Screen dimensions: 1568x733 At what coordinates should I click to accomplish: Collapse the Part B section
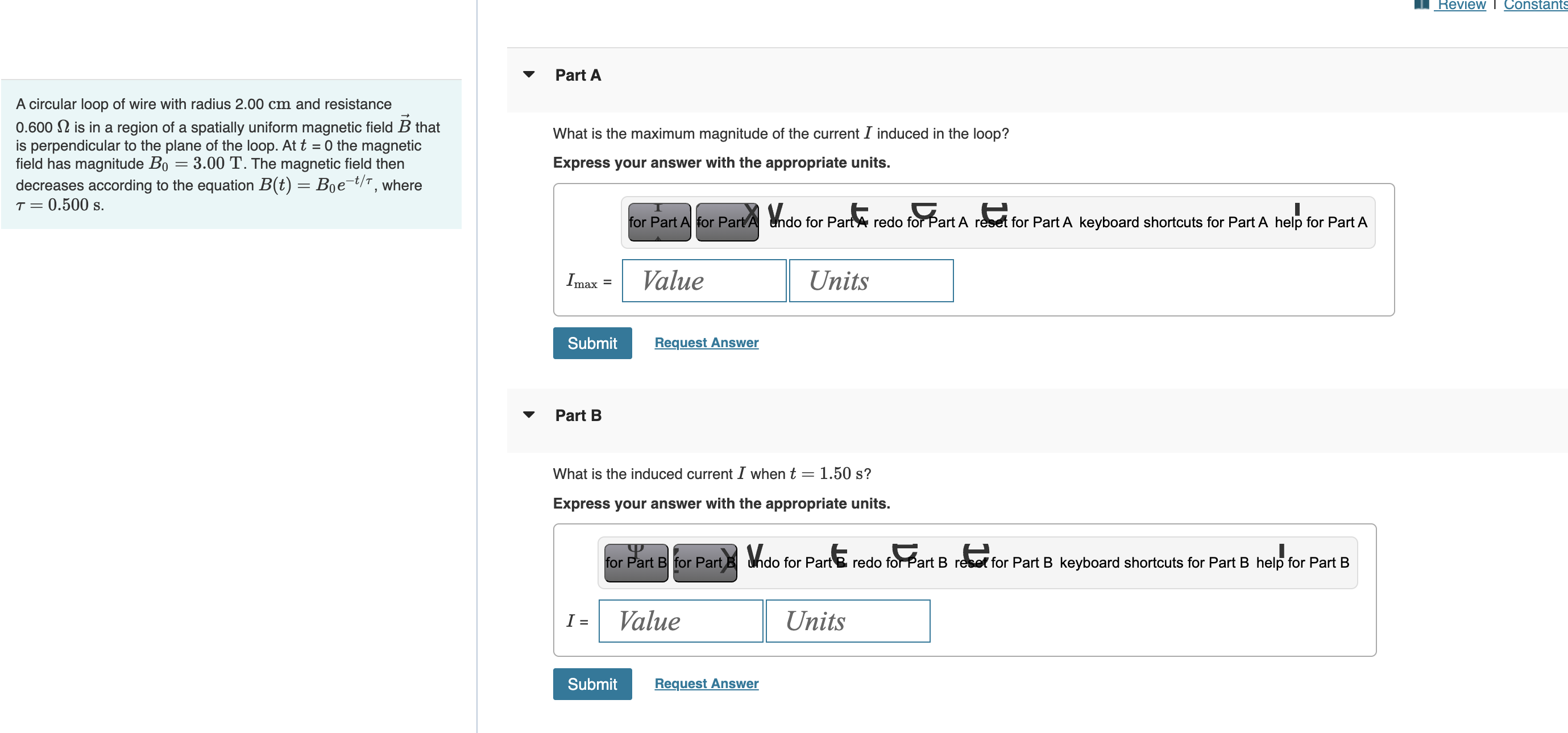tap(529, 415)
